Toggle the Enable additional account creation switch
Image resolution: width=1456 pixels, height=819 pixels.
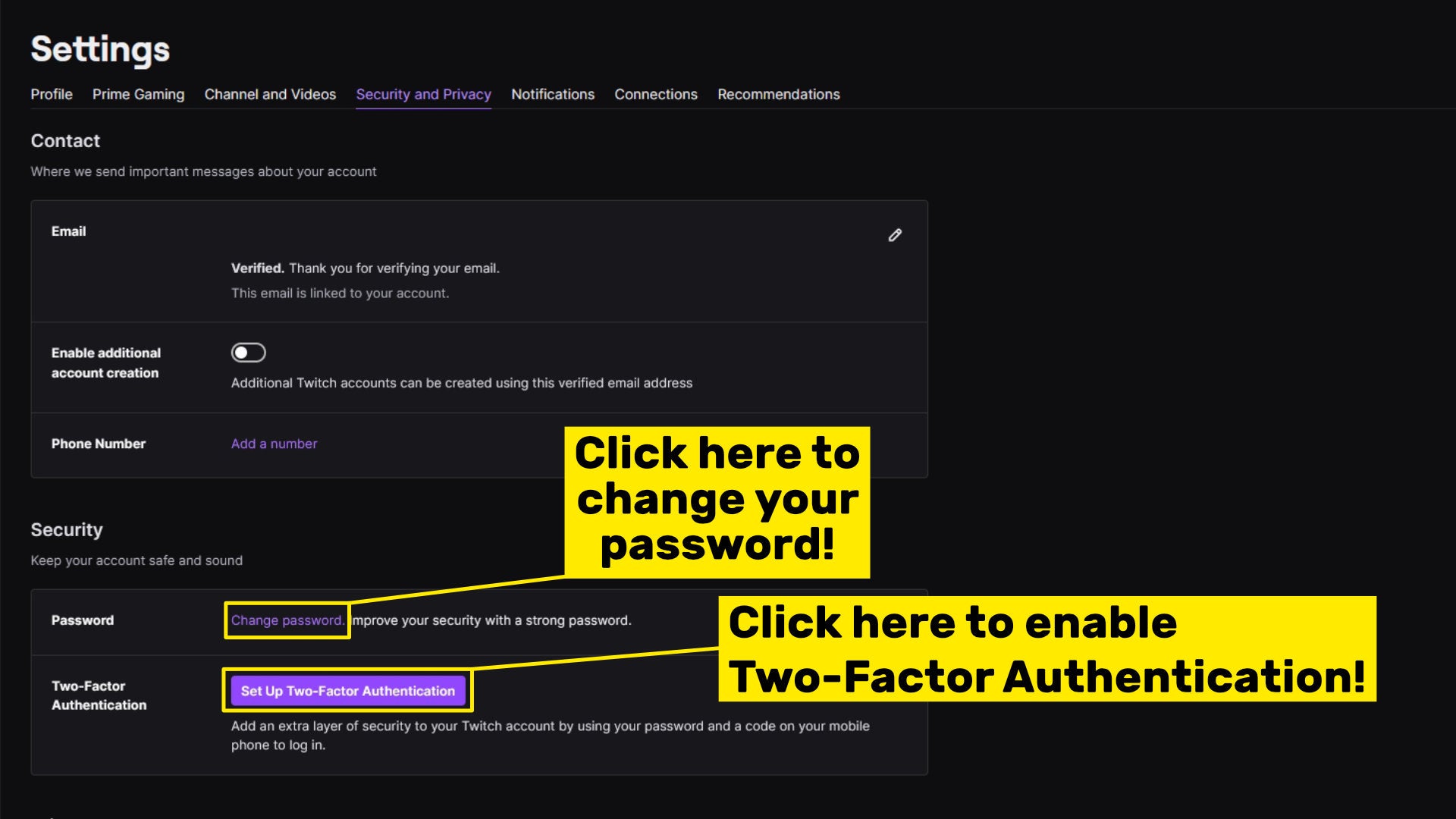(x=248, y=352)
